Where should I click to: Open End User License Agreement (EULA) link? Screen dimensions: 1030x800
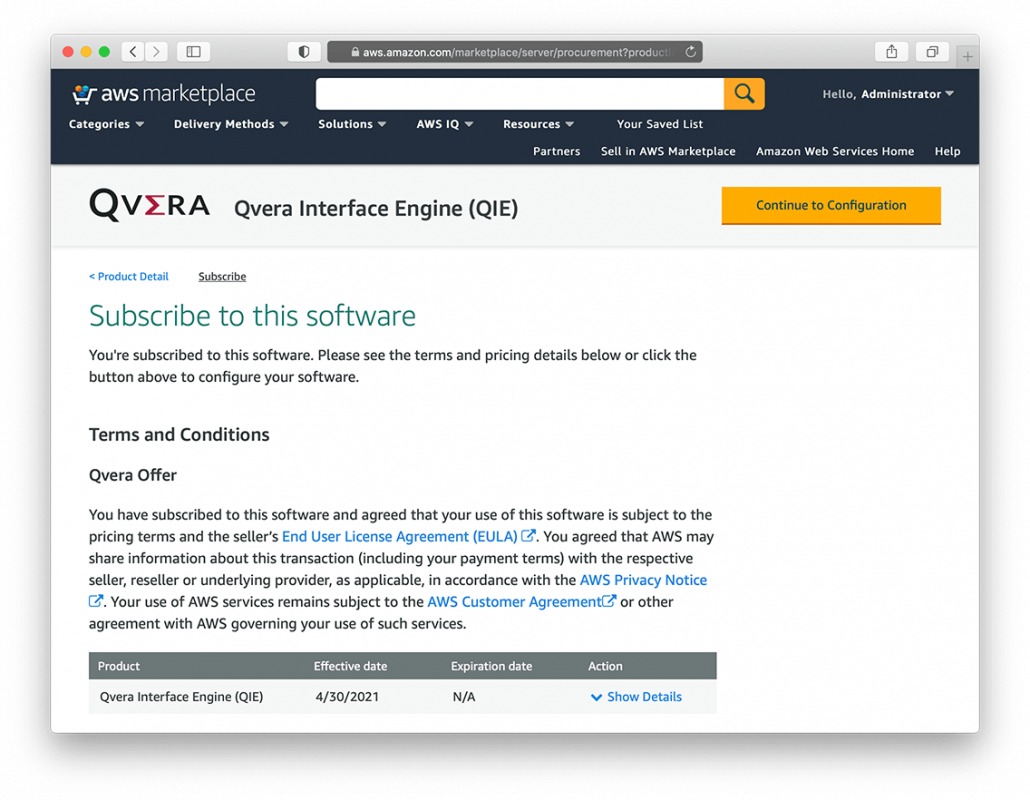tap(399, 537)
